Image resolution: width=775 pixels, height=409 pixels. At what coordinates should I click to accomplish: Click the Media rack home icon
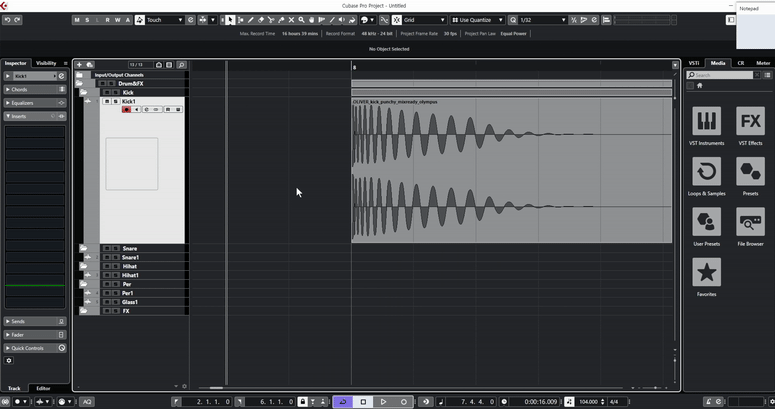[699, 86]
